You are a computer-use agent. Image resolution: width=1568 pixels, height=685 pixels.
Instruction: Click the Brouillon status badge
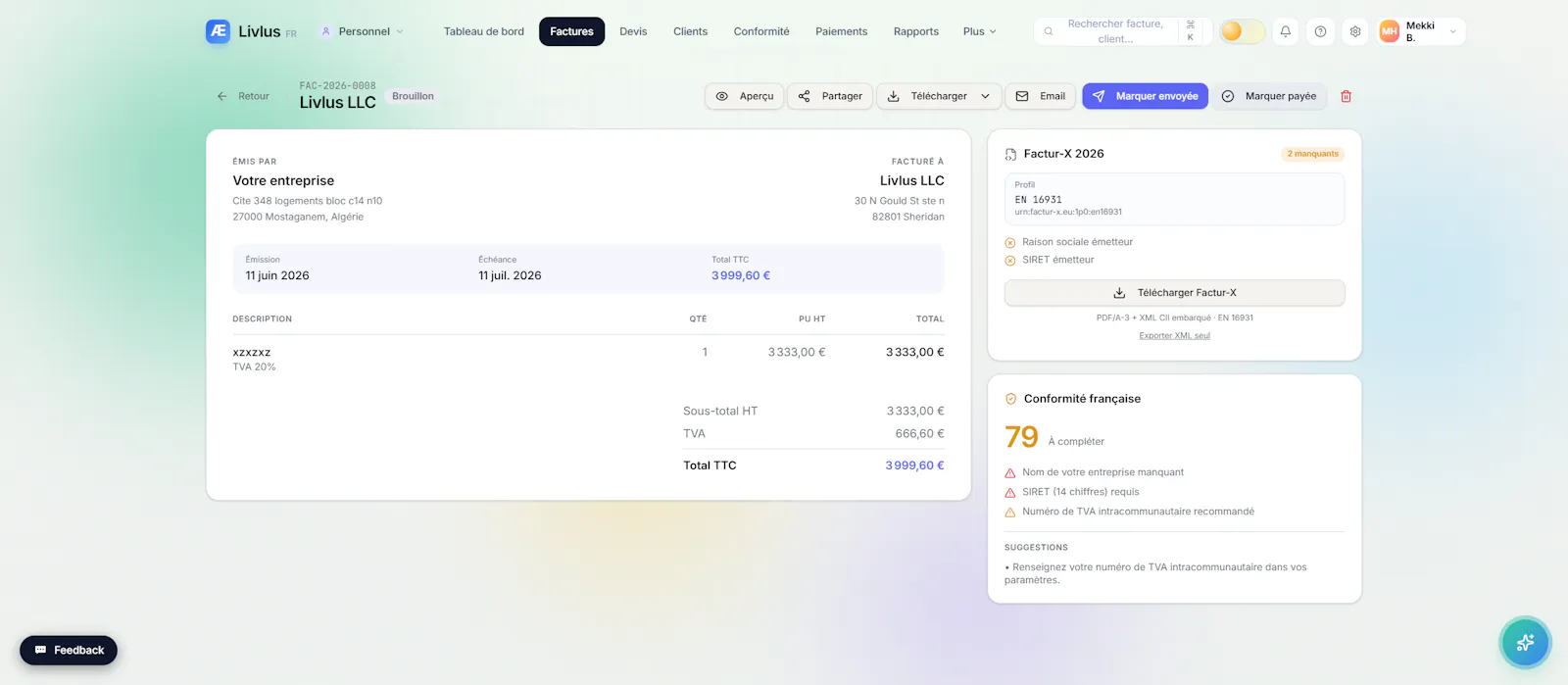[413, 96]
